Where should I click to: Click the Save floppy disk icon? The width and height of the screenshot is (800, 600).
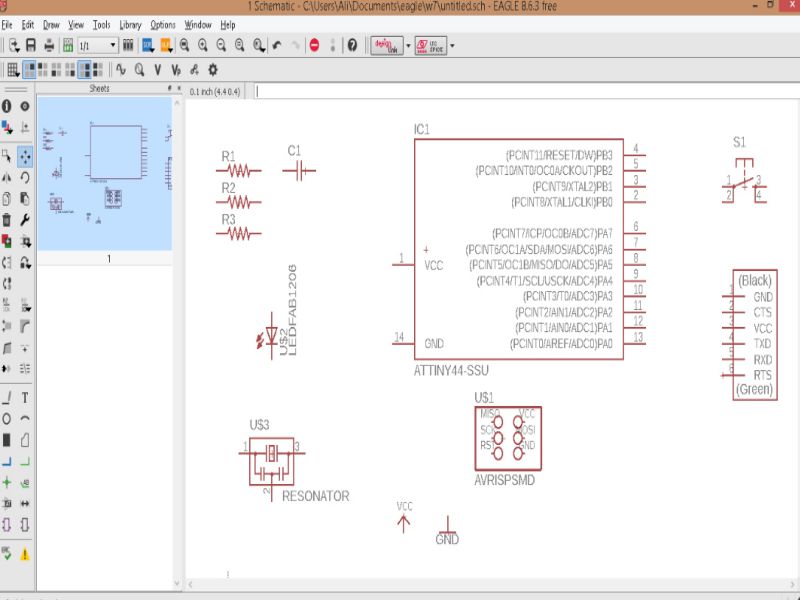point(31,45)
